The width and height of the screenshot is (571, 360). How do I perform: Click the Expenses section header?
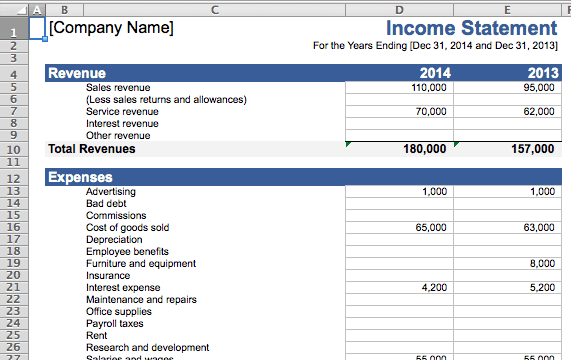click(x=80, y=177)
